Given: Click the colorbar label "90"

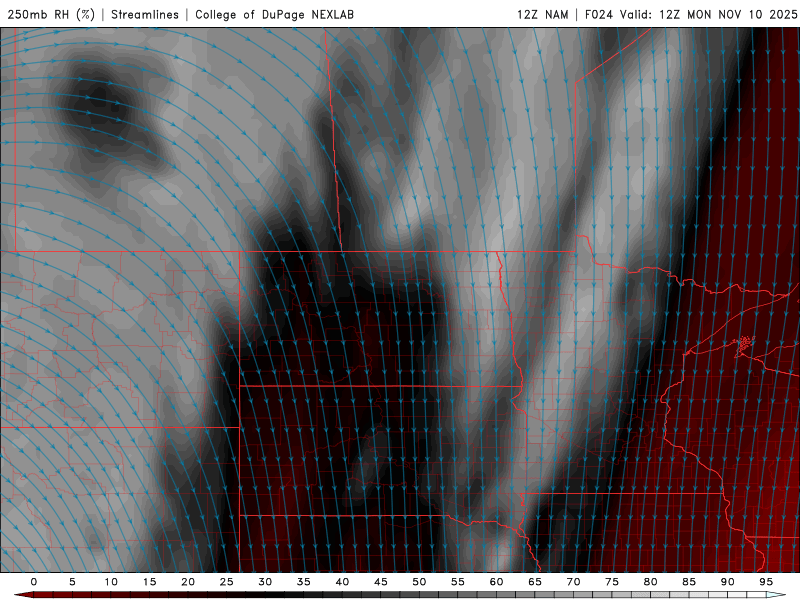Looking at the screenshot, I should coord(728,582).
